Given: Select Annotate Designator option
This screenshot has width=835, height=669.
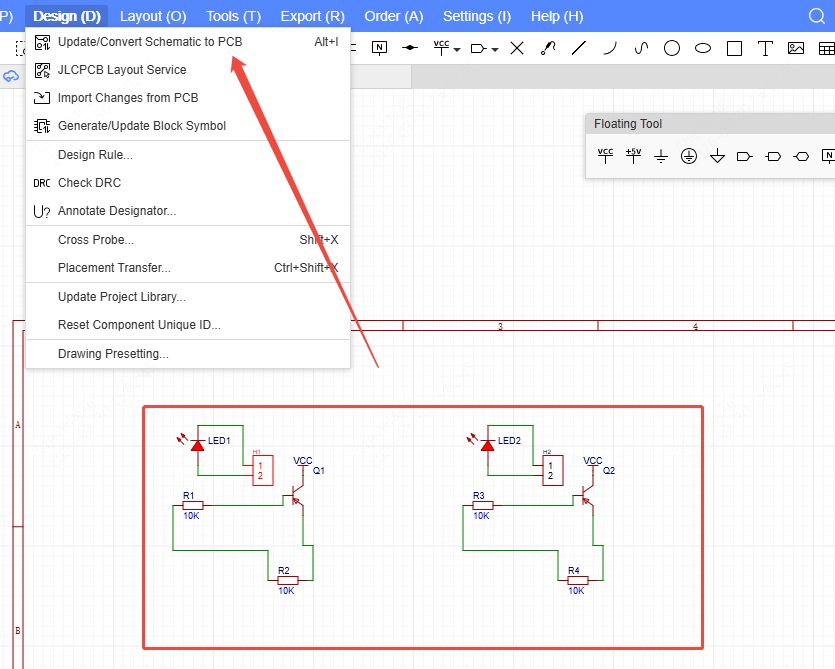Looking at the screenshot, I should coord(117,211).
